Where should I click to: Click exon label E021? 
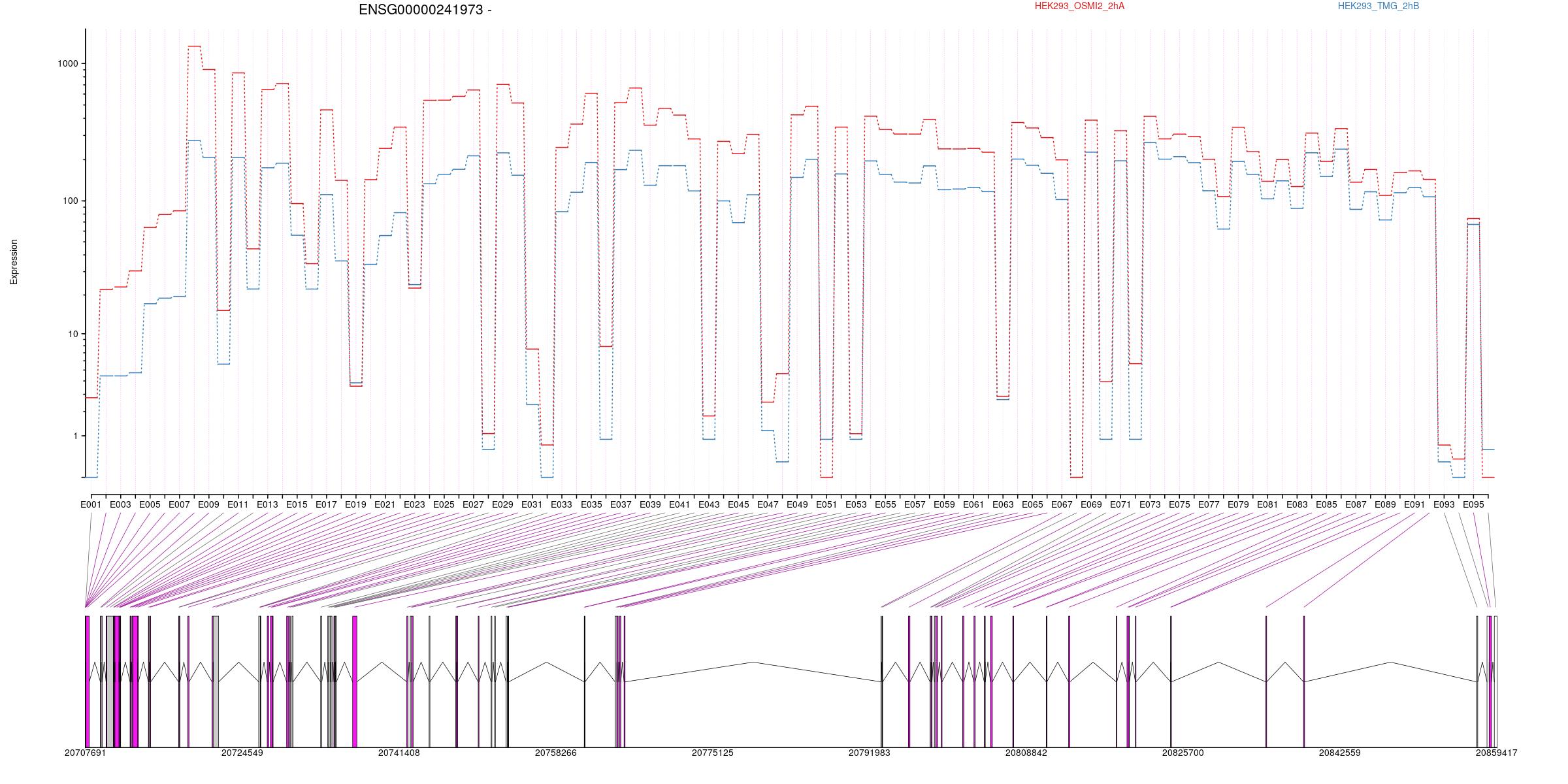385,504
